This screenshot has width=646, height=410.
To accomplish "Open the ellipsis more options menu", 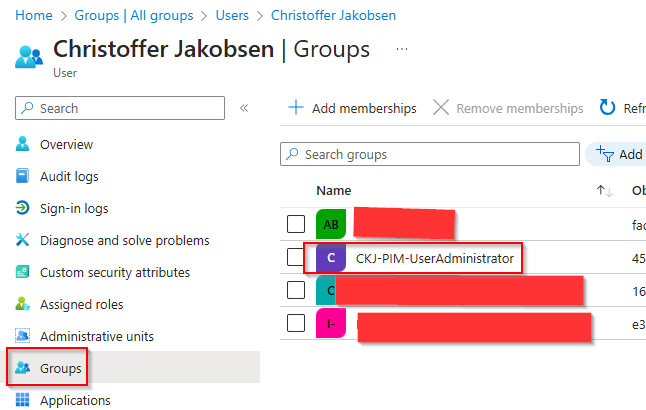I will pyautogui.click(x=402, y=49).
